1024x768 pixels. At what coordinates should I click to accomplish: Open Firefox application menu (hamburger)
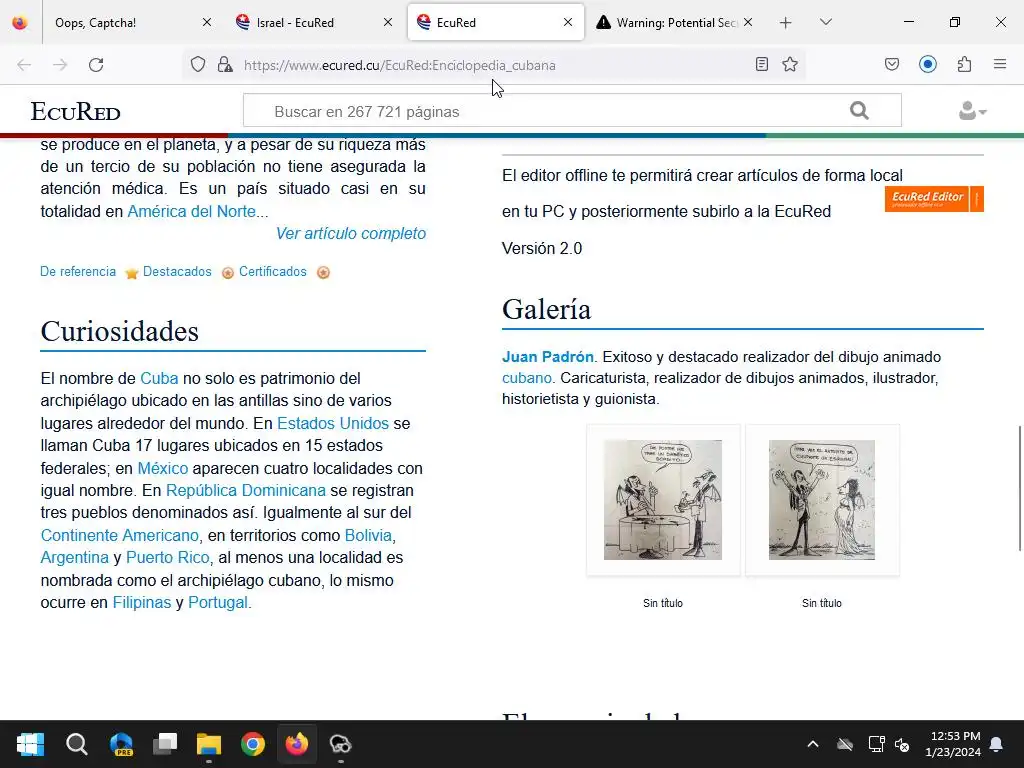pos(1000,65)
